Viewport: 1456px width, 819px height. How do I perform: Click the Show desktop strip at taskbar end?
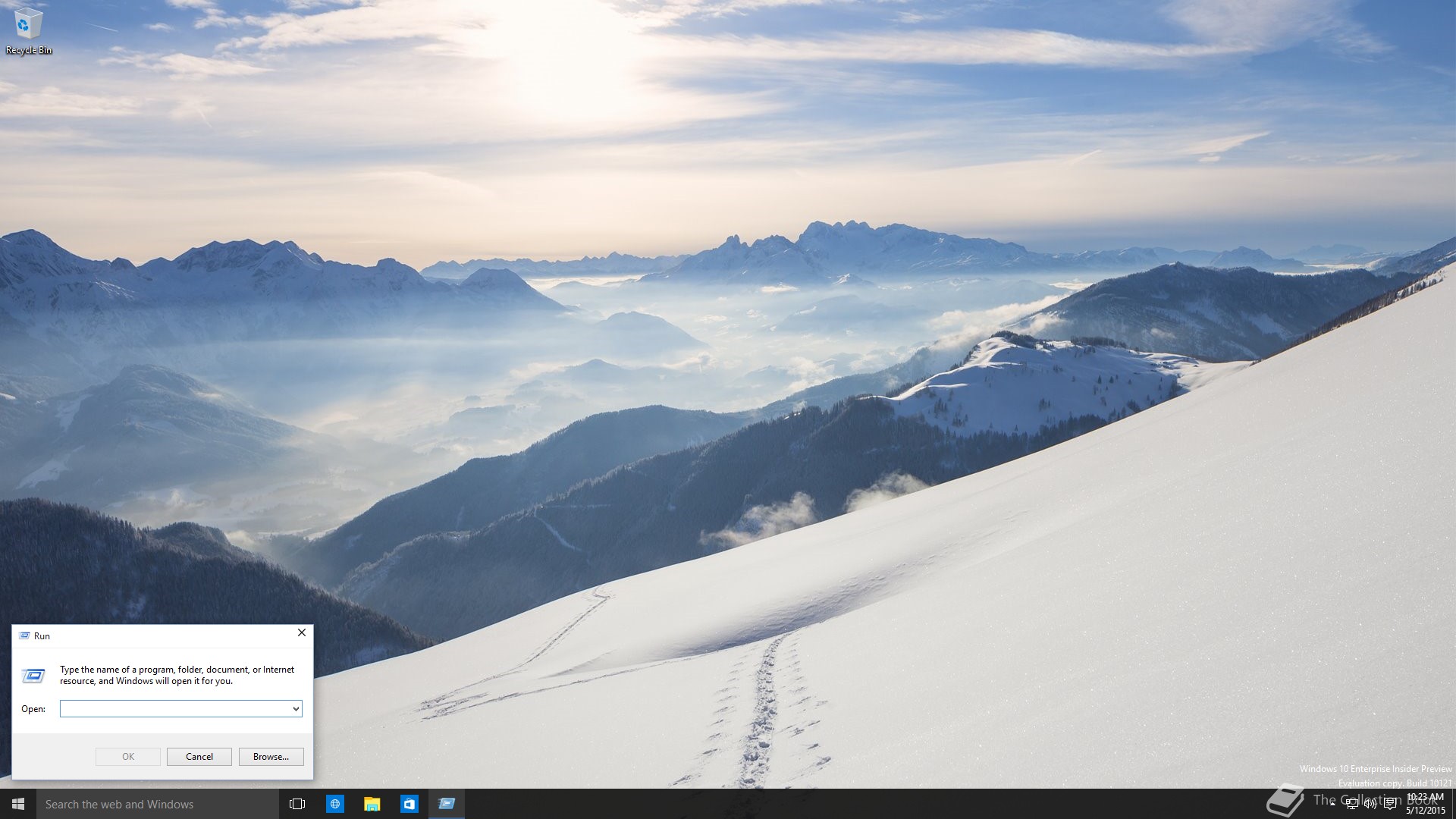[x=1453, y=804]
